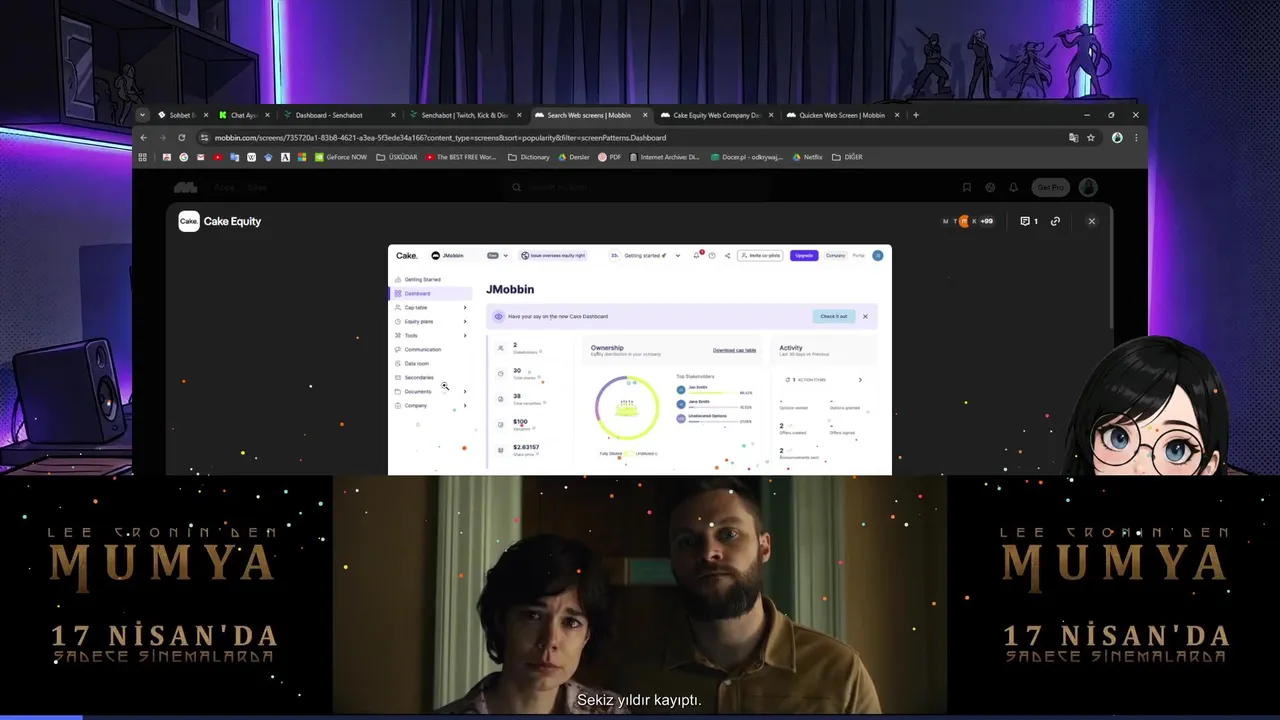The image size is (1280, 720).
Task: Expand the Tools sidebar chevron
Action: pos(465,335)
